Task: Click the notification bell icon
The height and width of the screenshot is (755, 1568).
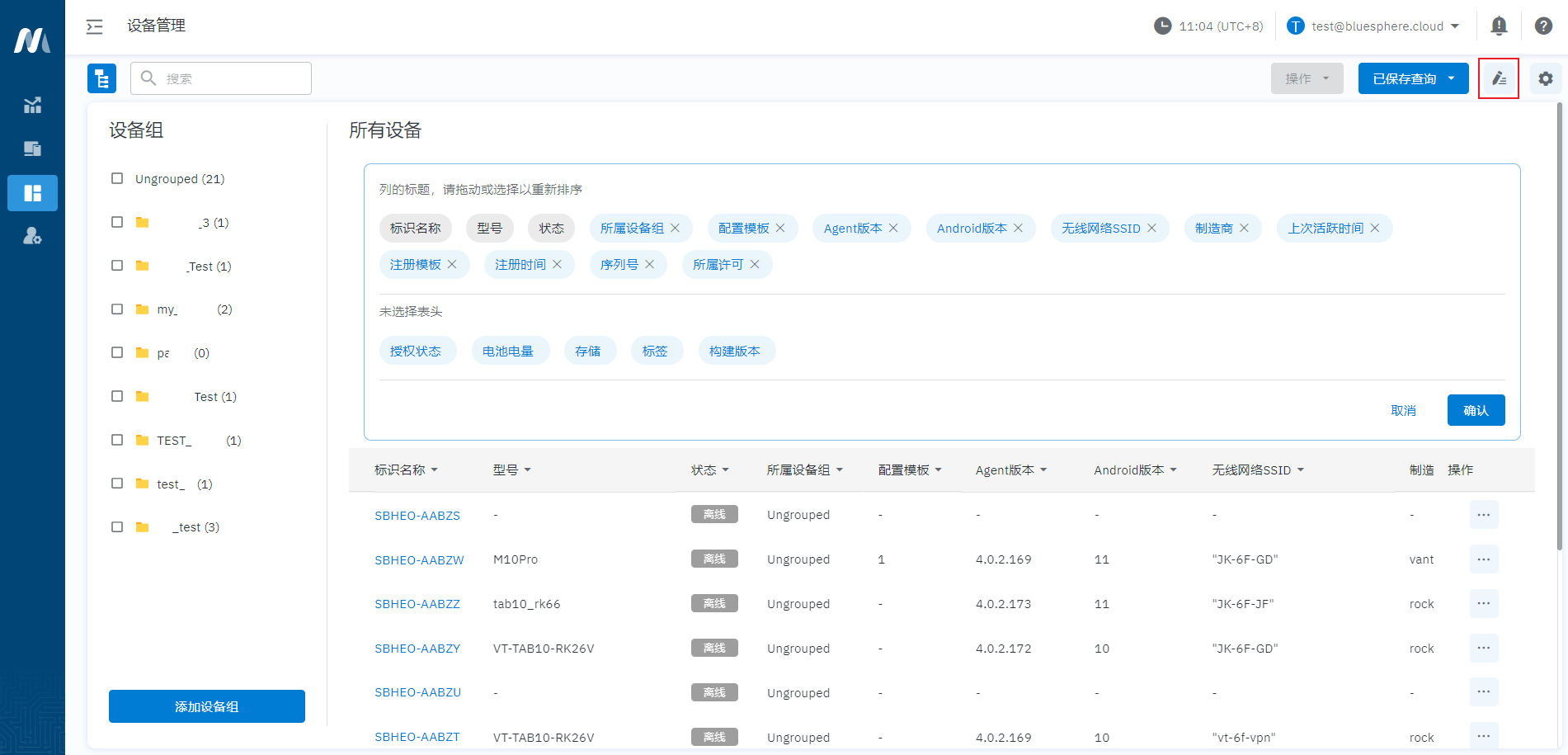Action: 1499,26
